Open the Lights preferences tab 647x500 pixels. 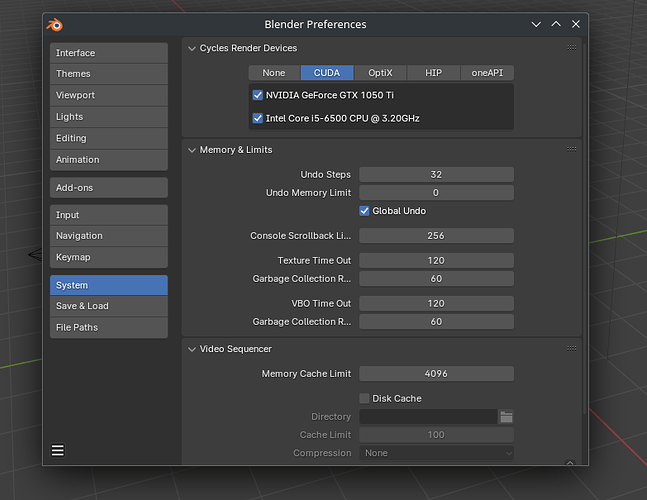coord(109,117)
